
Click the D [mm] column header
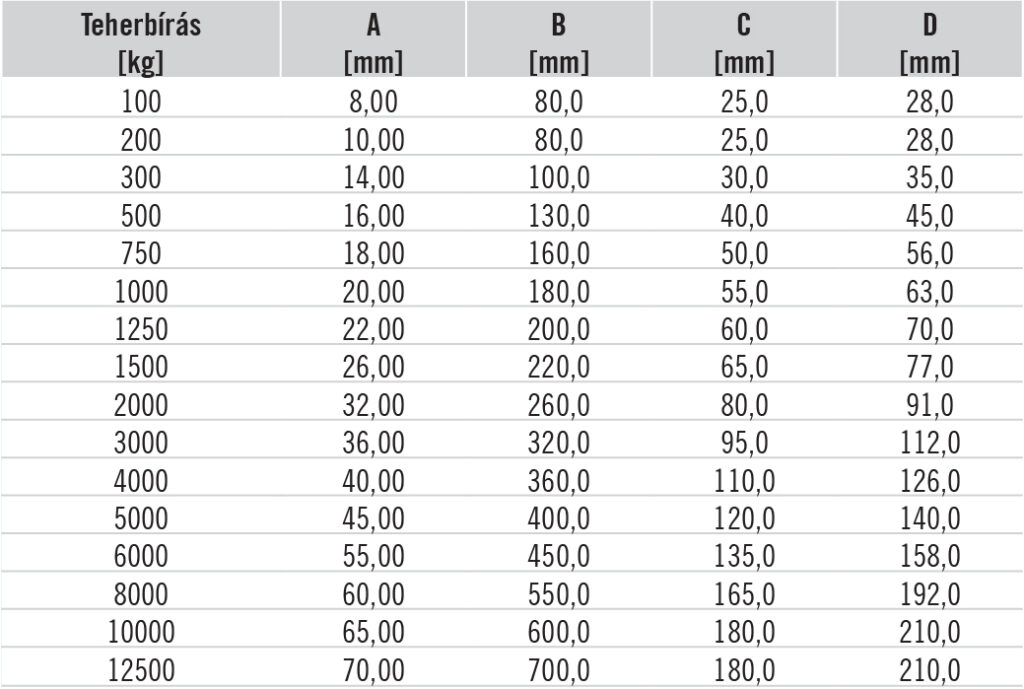pyautogui.click(x=930, y=39)
